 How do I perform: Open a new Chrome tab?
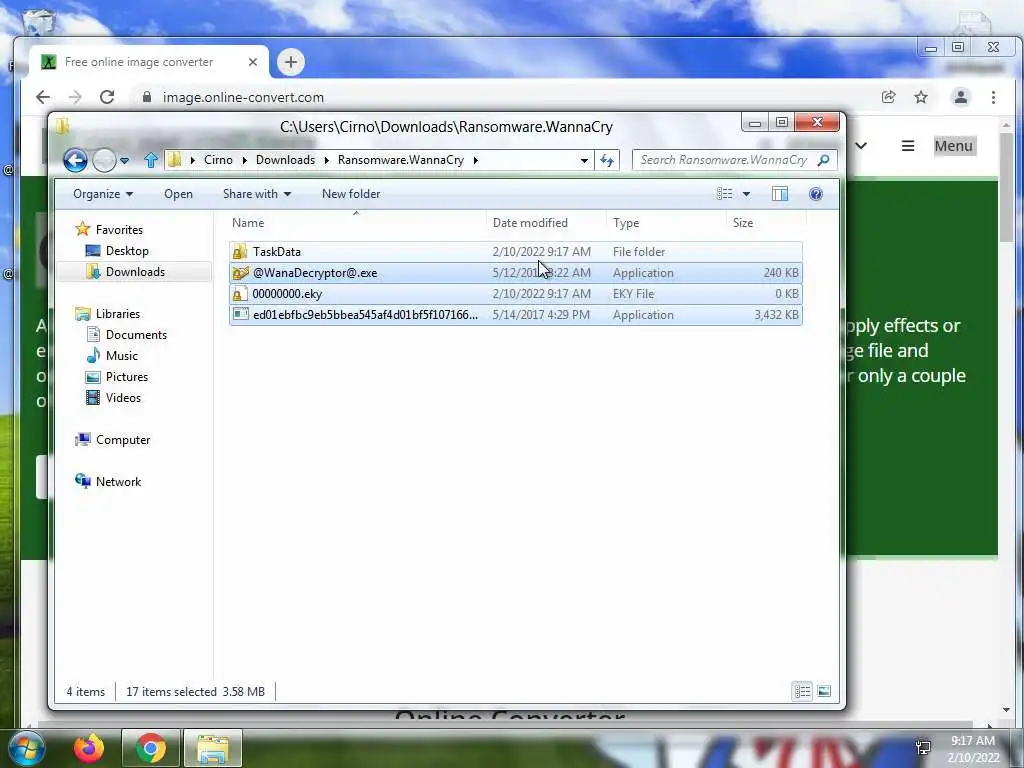pyautogui.click(x=291, y=62)
